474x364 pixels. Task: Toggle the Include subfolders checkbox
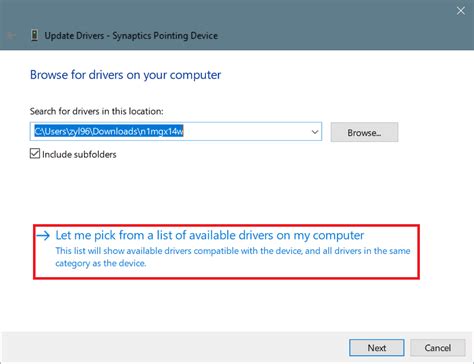pyautogui.click(x=35, y=154)
